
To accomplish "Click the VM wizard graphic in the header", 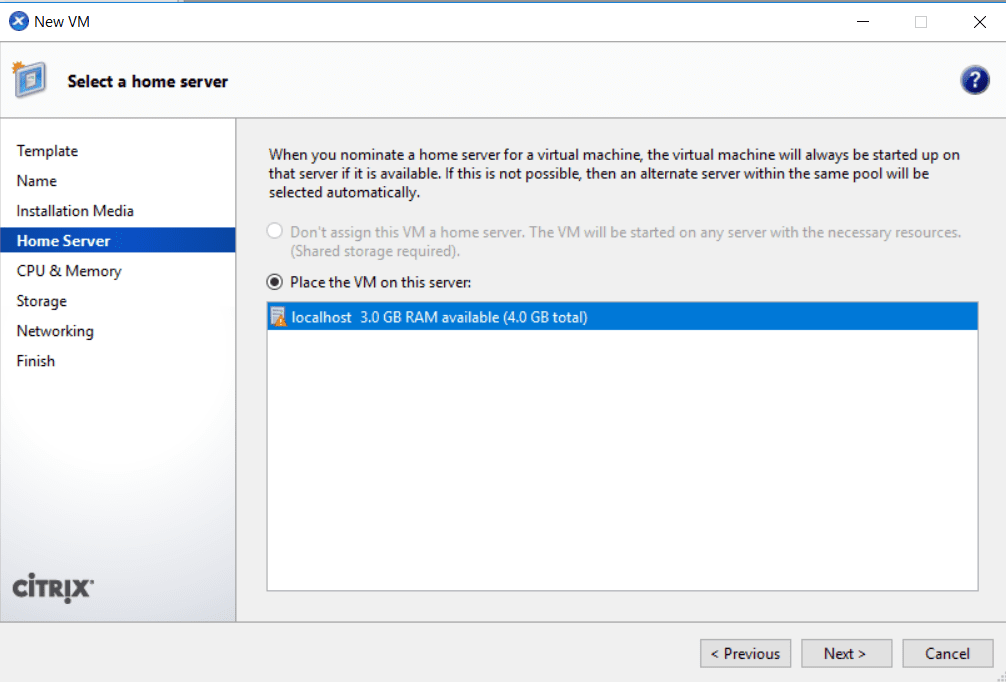I will pos(30,79).
